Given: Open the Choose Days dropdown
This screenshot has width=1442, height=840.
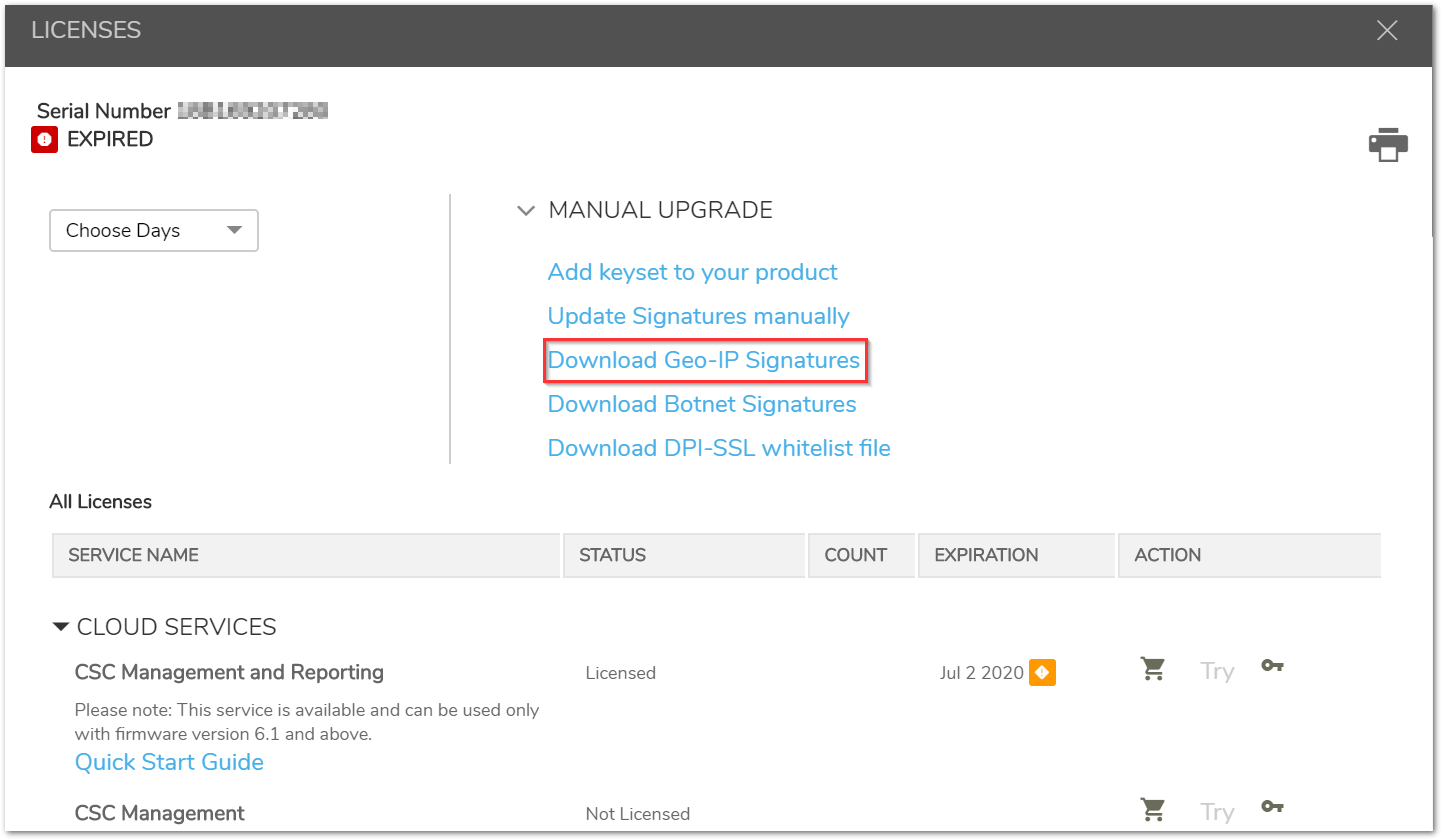Looking at the screenshot, I should (154, 230).
